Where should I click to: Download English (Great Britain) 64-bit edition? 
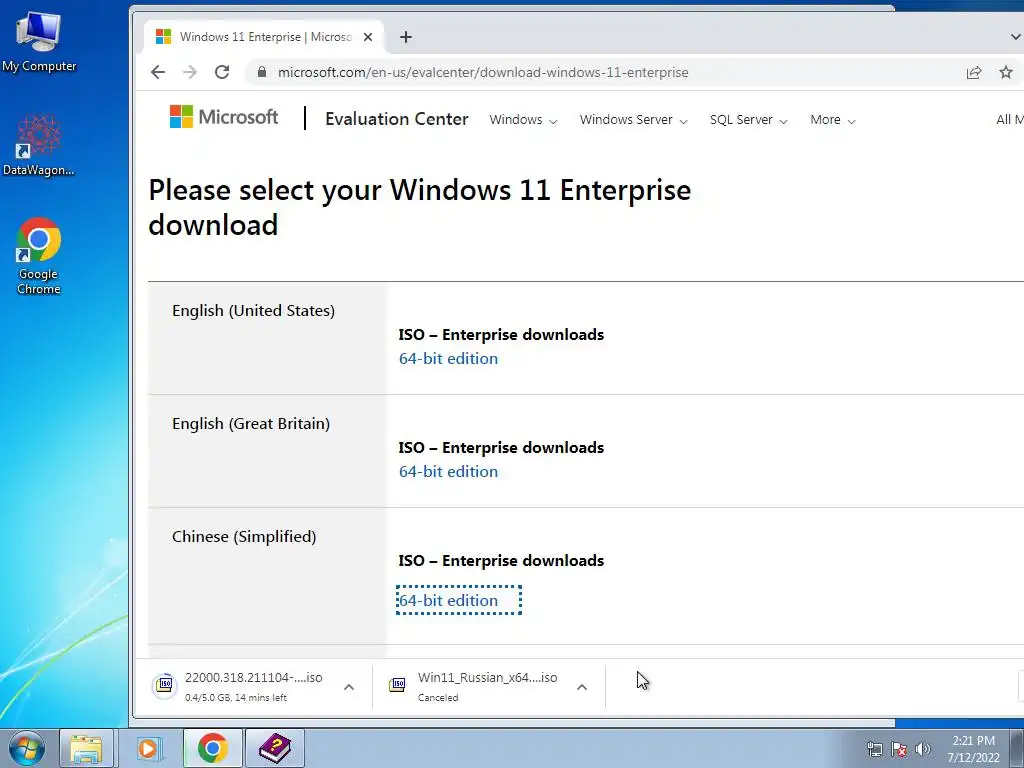click(x=448, y=472)
